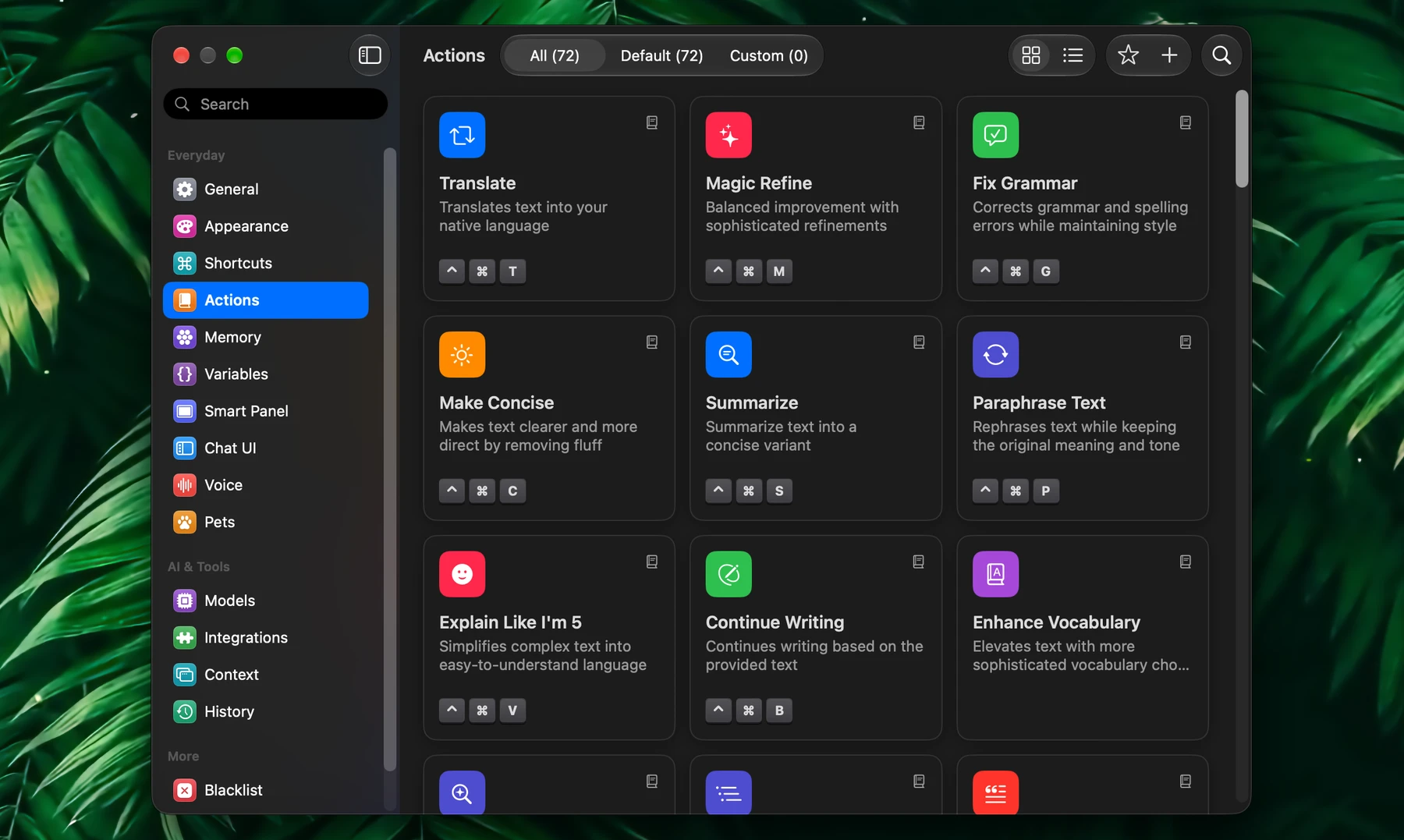Click the Summarize blue icon
Image resolution: width=1404 pixels, height=840 pixels.
pos(729,355)
